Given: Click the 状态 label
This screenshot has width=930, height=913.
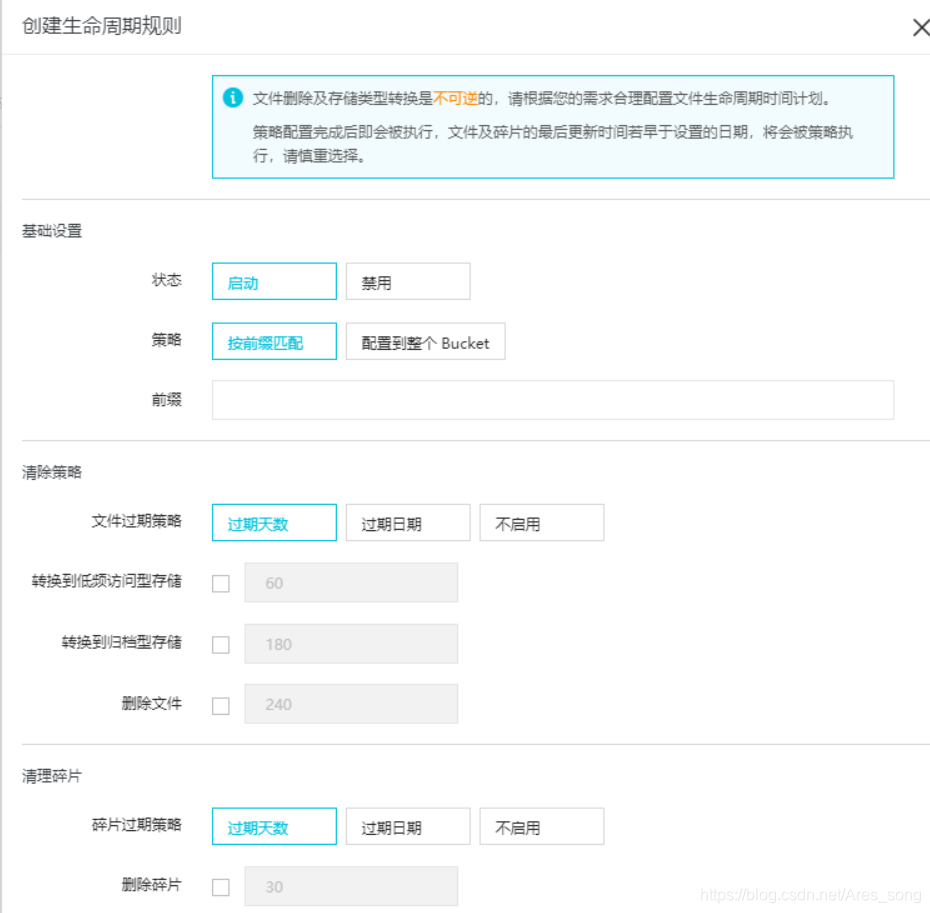Looking at the screenshot, I should click(167, 280).
